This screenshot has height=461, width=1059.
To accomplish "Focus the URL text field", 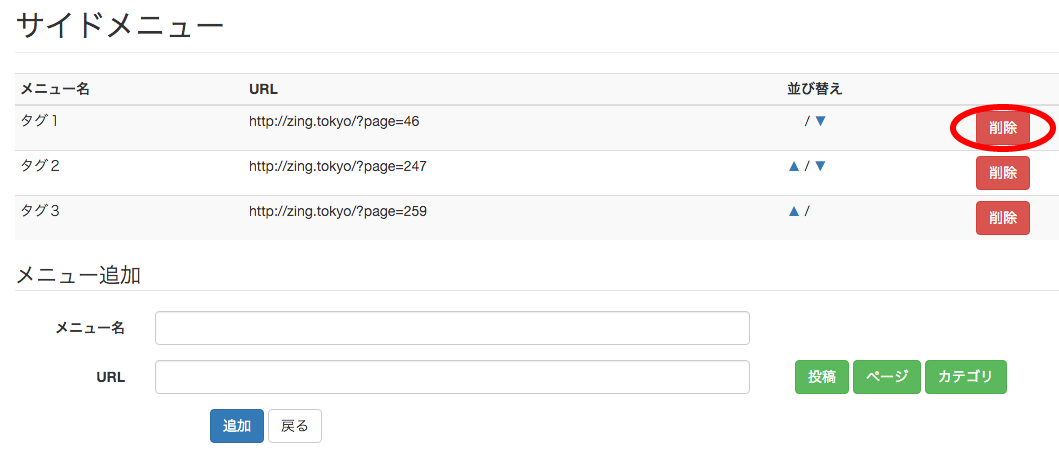I will (452, 377).
